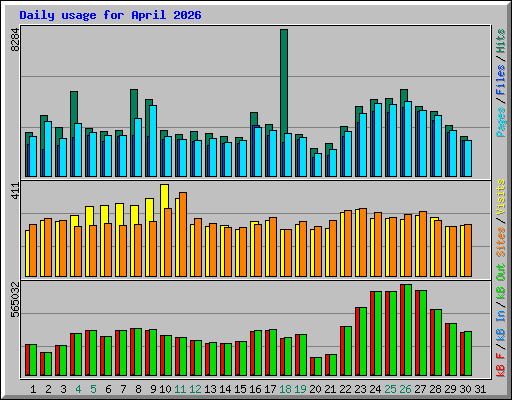
Task: Click the red 'kB F' legend label
Action: coord(501,365)
